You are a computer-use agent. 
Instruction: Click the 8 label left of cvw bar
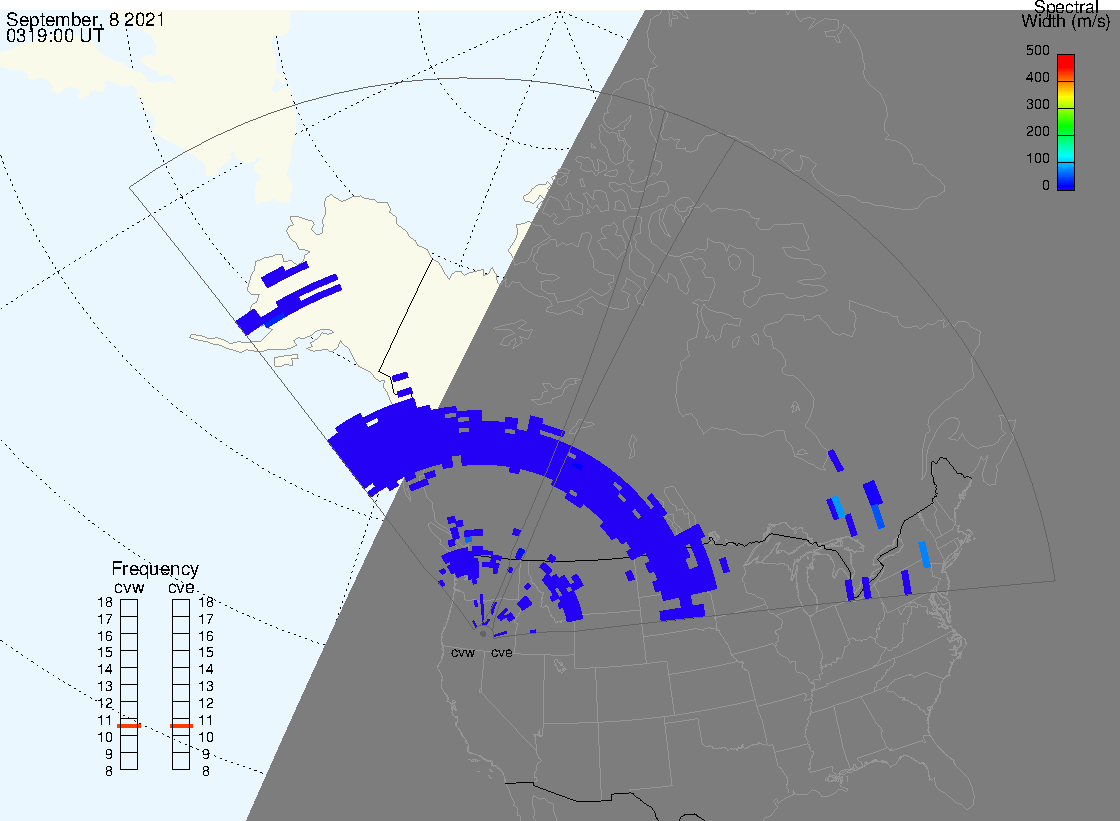pyautogui.click(x=109, y=771)
